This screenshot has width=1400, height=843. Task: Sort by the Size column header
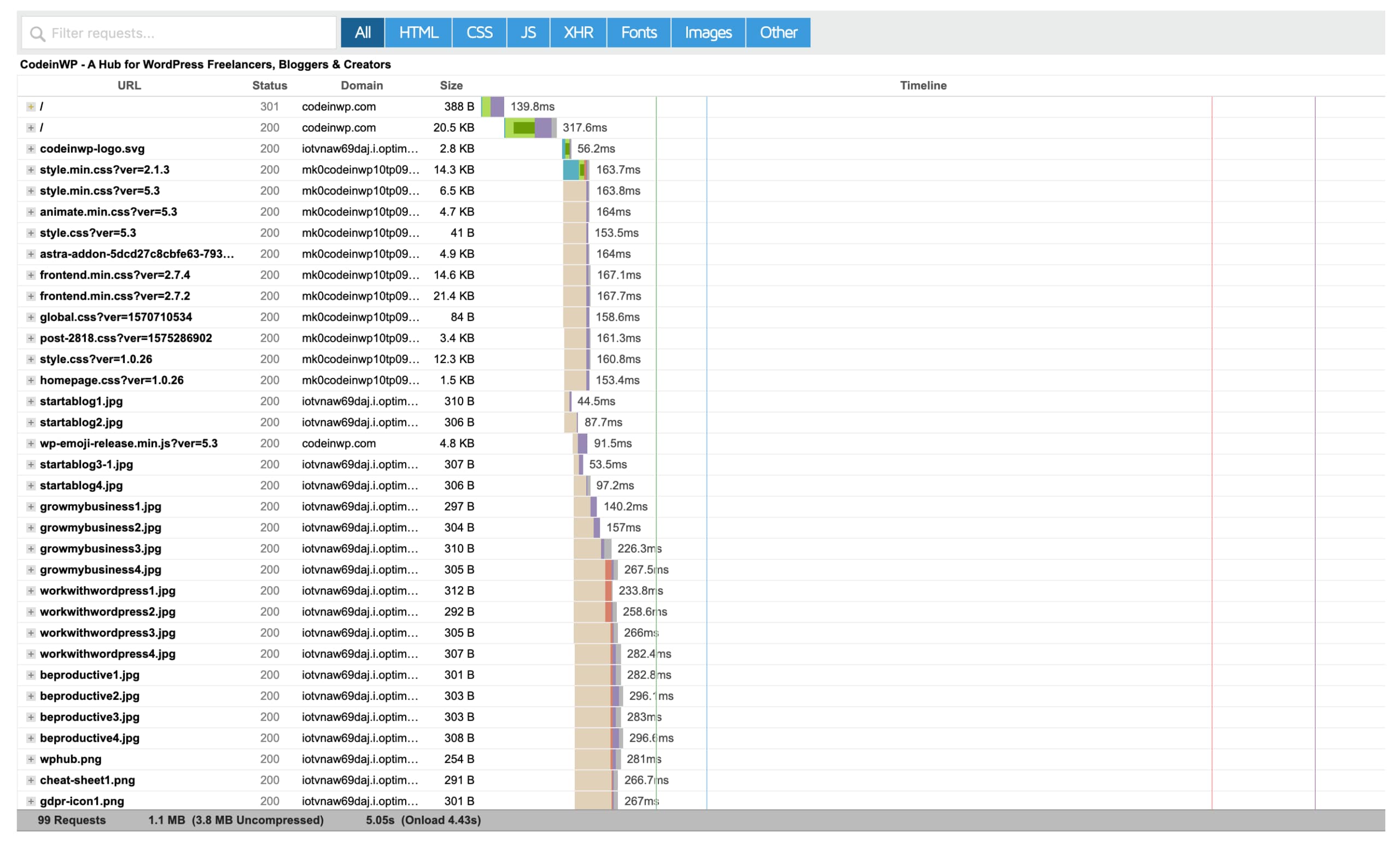point(451,86)
